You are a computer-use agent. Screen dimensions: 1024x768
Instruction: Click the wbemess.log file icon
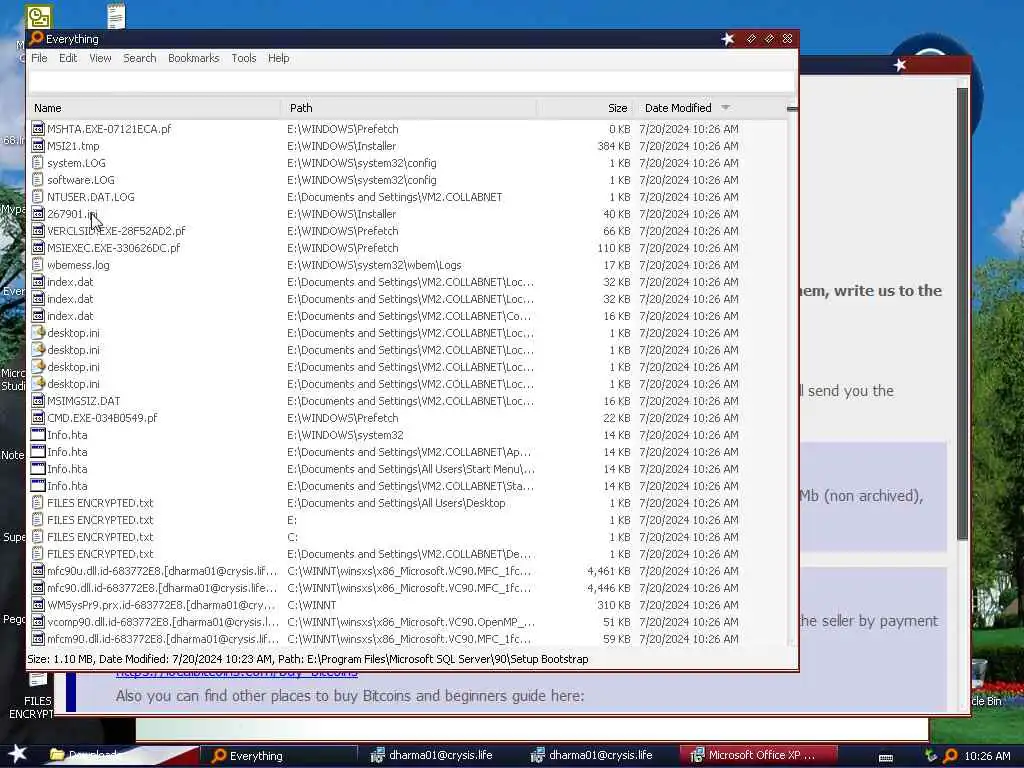point(38,264)
